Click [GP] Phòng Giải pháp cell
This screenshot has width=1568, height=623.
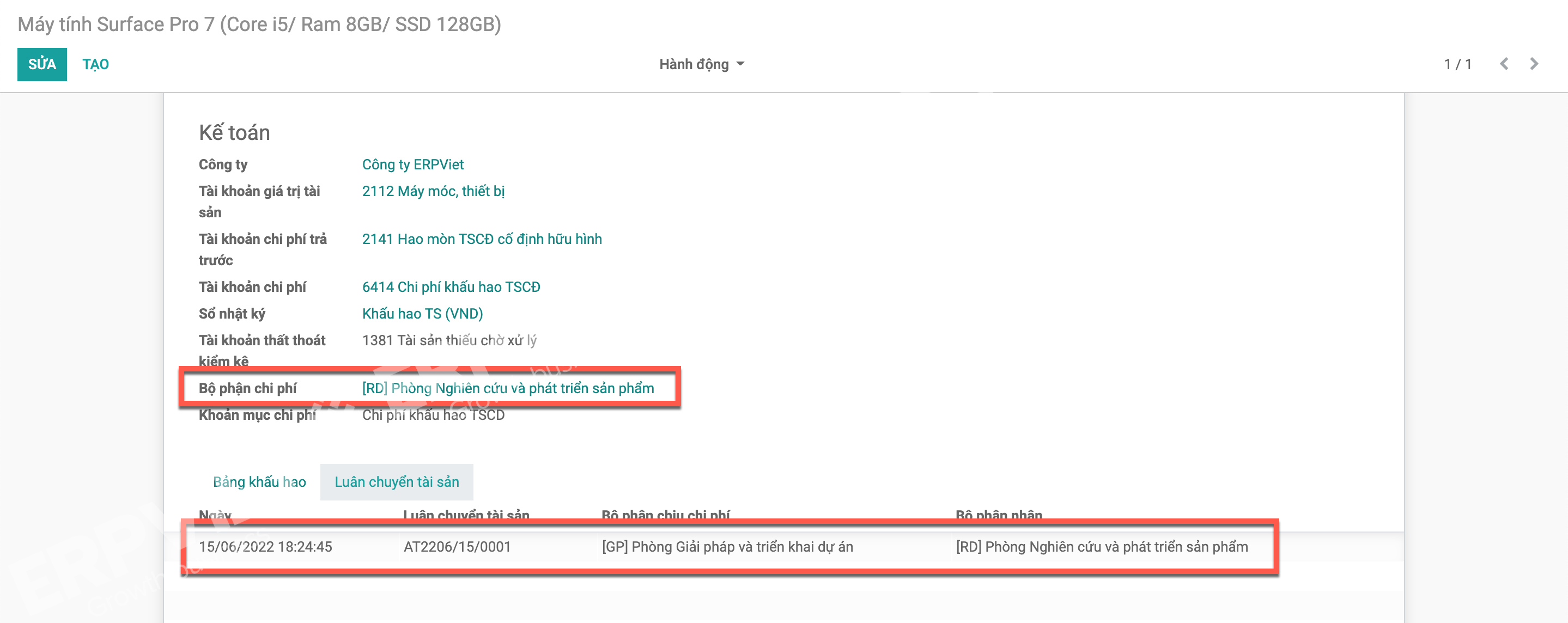click(727, 547)
